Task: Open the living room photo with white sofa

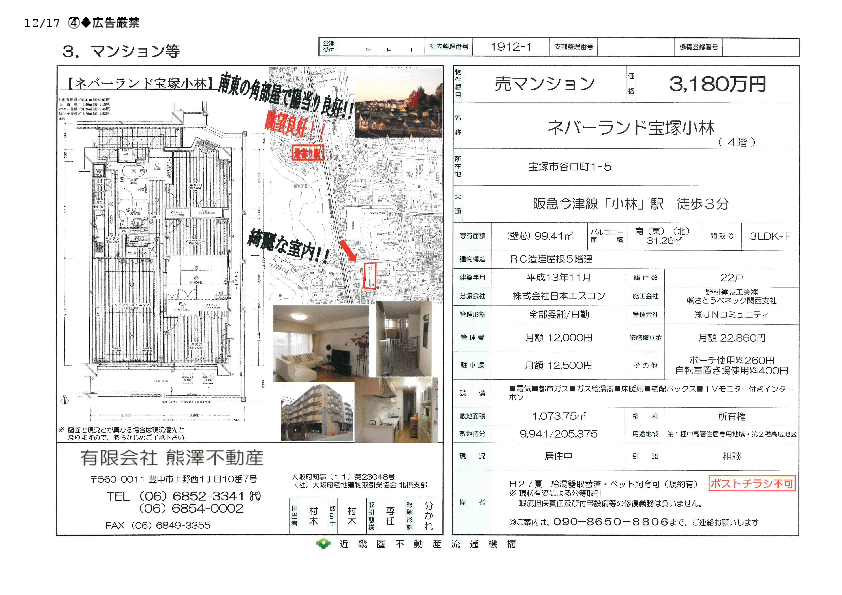Action: coord(319,338)
